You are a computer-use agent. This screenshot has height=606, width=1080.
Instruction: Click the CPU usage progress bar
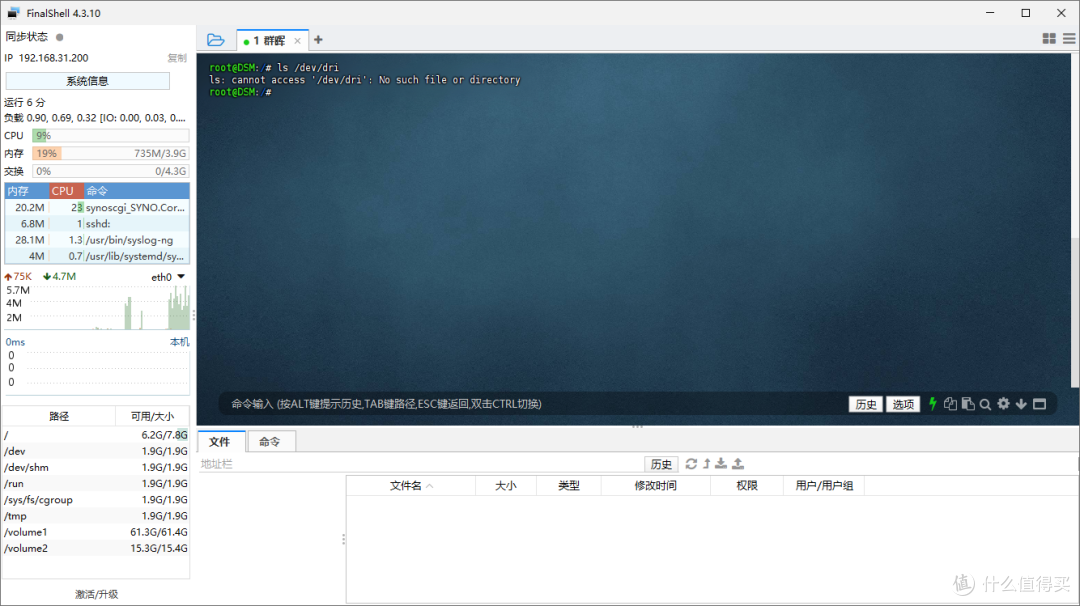[x=110, y=135]
